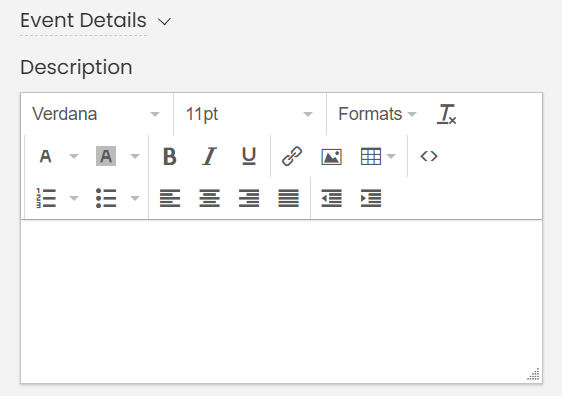Align text to the right
562x396 pixels.
tap(249, 198)
